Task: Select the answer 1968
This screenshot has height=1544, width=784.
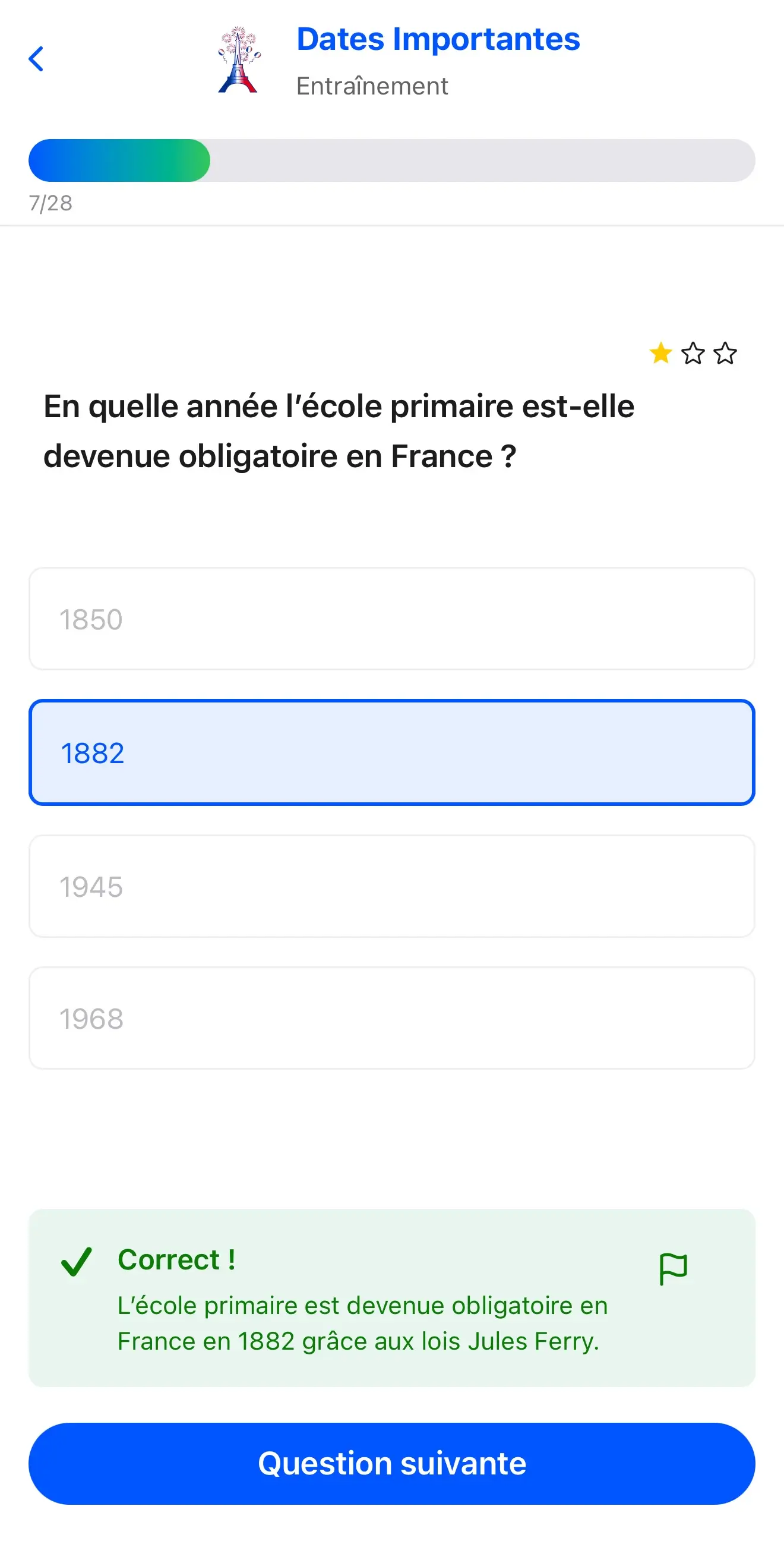Action: tap(391, 1017)
